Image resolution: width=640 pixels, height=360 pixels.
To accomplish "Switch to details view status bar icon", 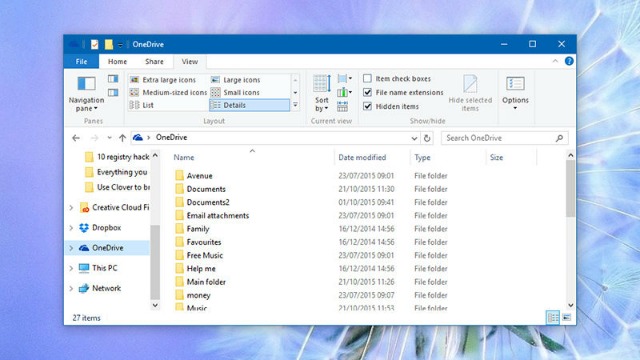I will point(553,318).
